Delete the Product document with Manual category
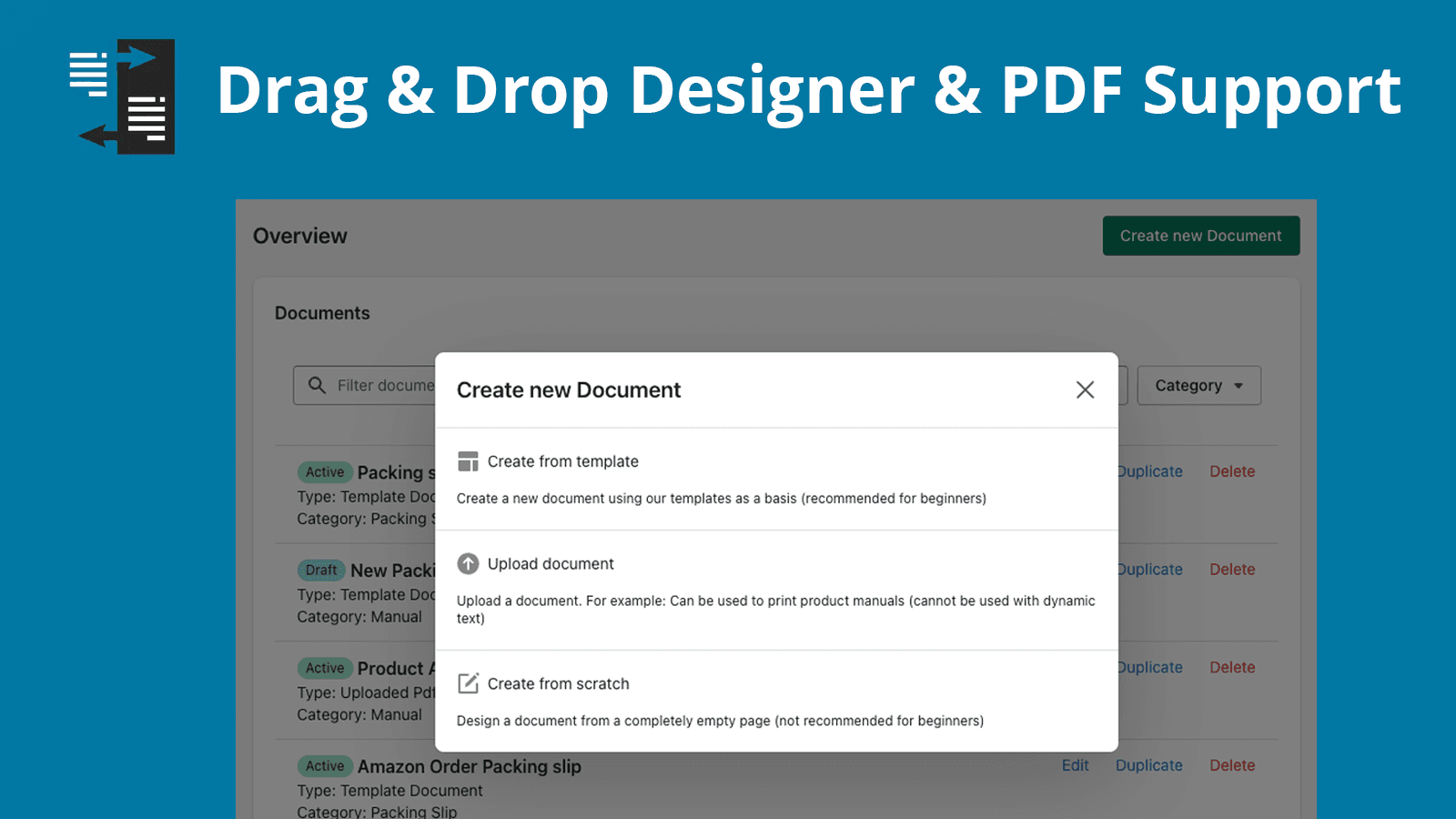 pos(1232,667)
